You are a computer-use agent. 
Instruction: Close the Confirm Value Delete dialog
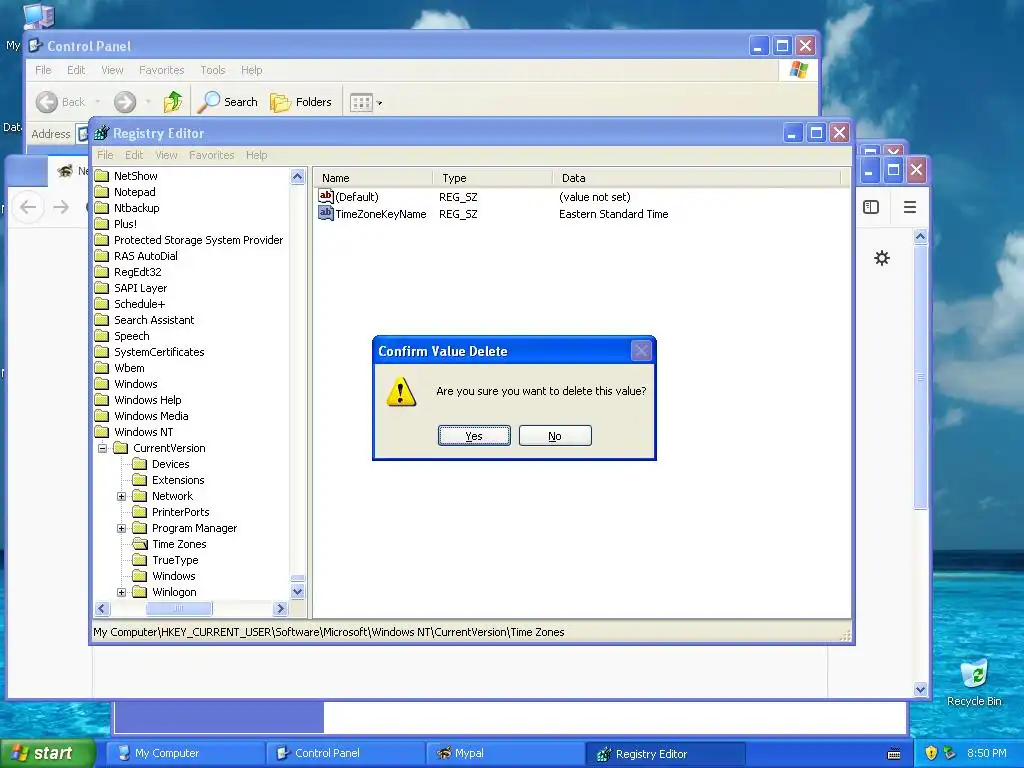click(x=641, y=351)
